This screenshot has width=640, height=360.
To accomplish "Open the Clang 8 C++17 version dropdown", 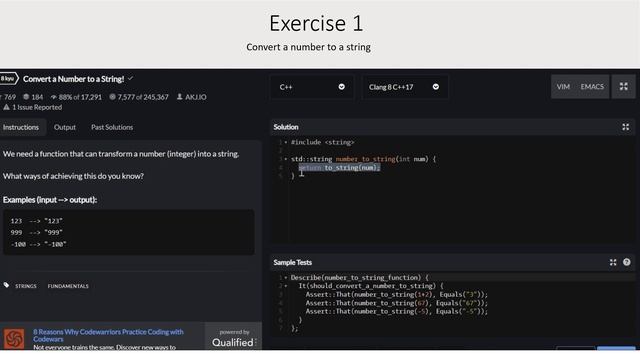I will click(x=404, y=87).
